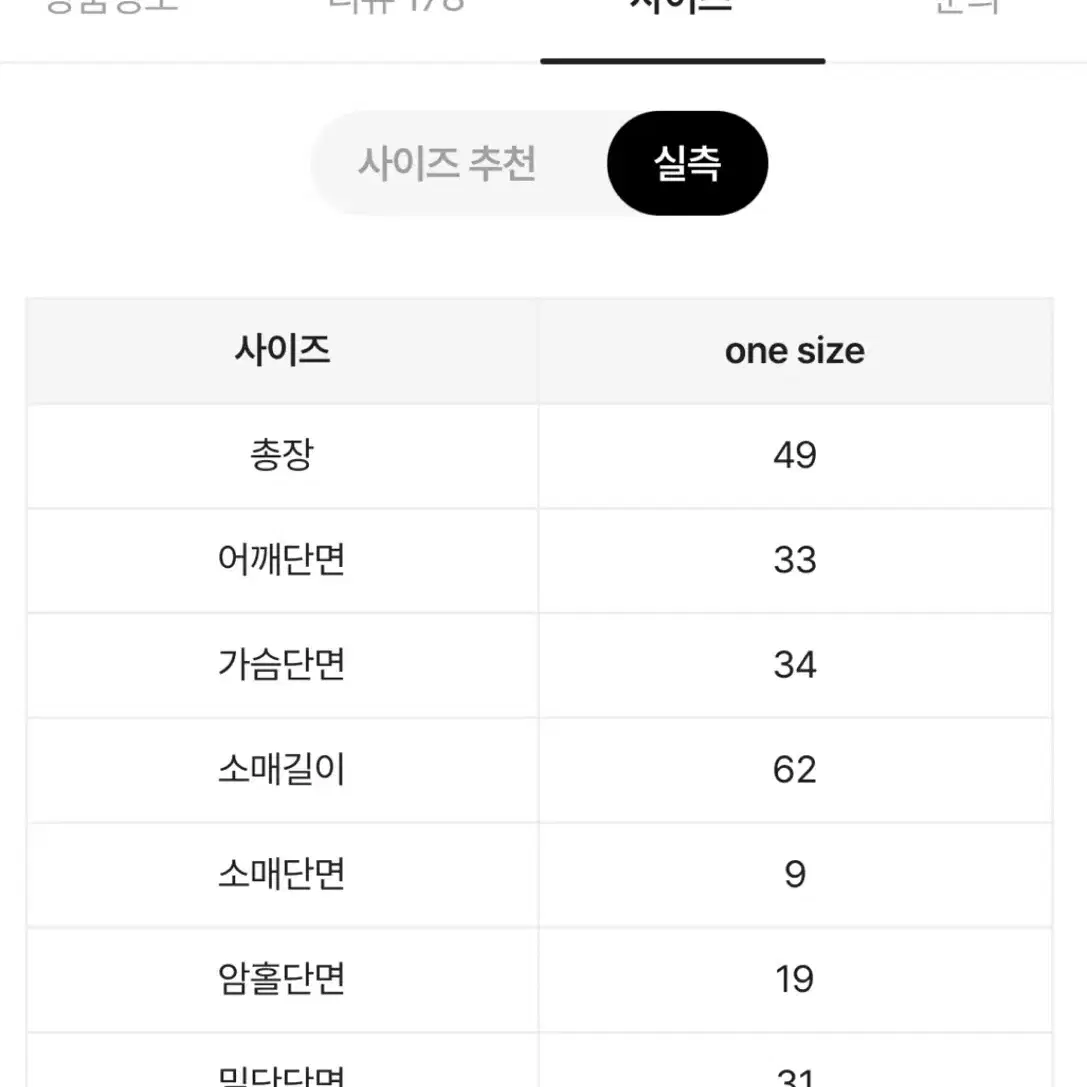Select the 암홀단면 row label
1087x1087 pixels.
[x=281, y=978]
